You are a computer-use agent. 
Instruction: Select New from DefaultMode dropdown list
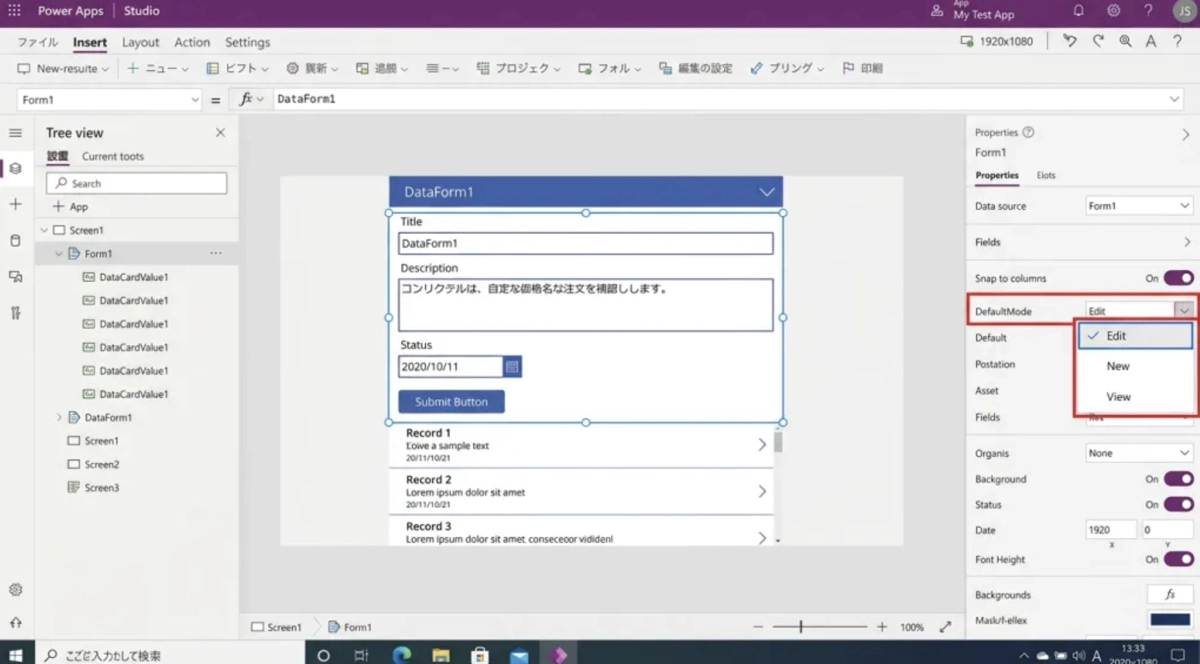pyautogui.click(x=1118, y=366)
